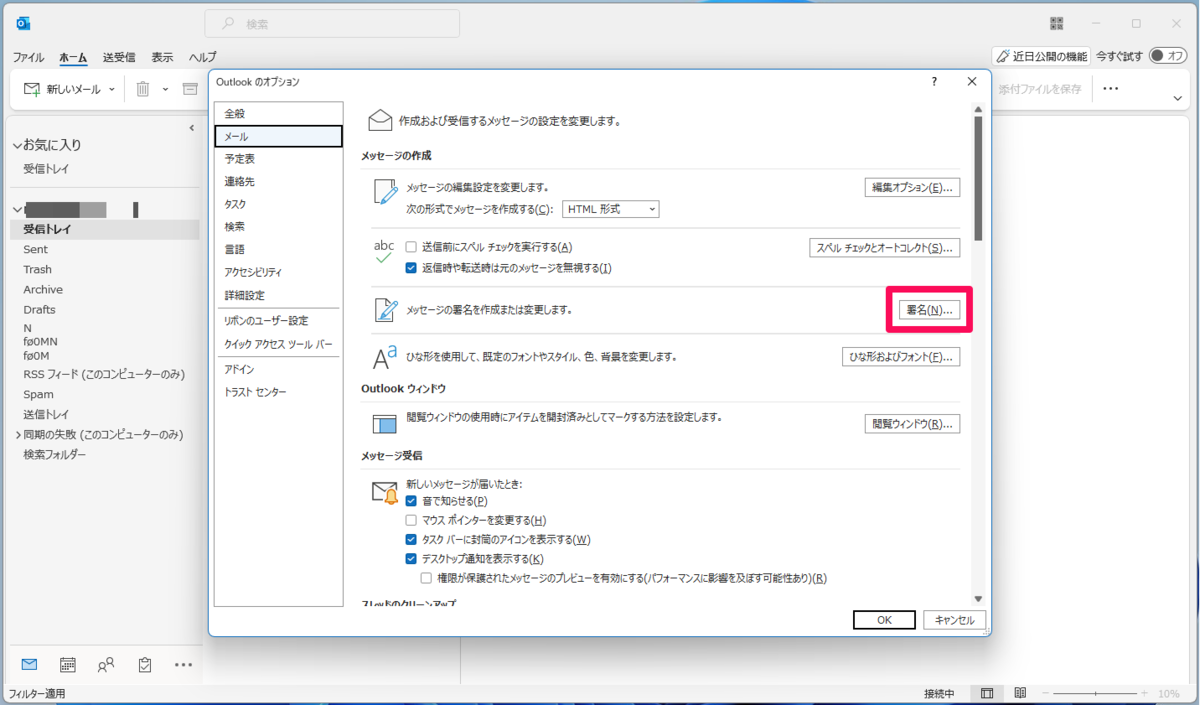Click the 新しいメール envelope icon

tap(32, 90)
